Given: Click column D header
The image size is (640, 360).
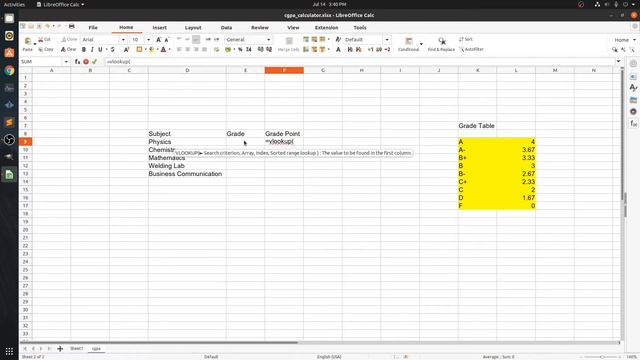Looking at the screenshot, I should click(x=187, y=70).
